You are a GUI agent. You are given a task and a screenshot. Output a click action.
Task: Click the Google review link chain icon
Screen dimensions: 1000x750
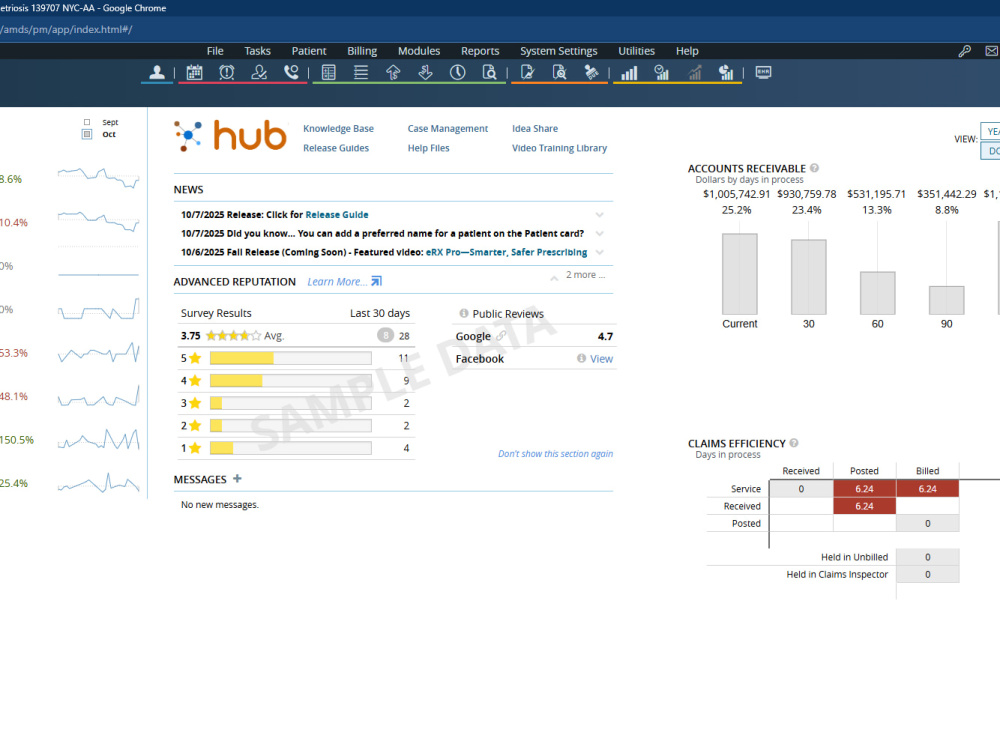(501, 335)
